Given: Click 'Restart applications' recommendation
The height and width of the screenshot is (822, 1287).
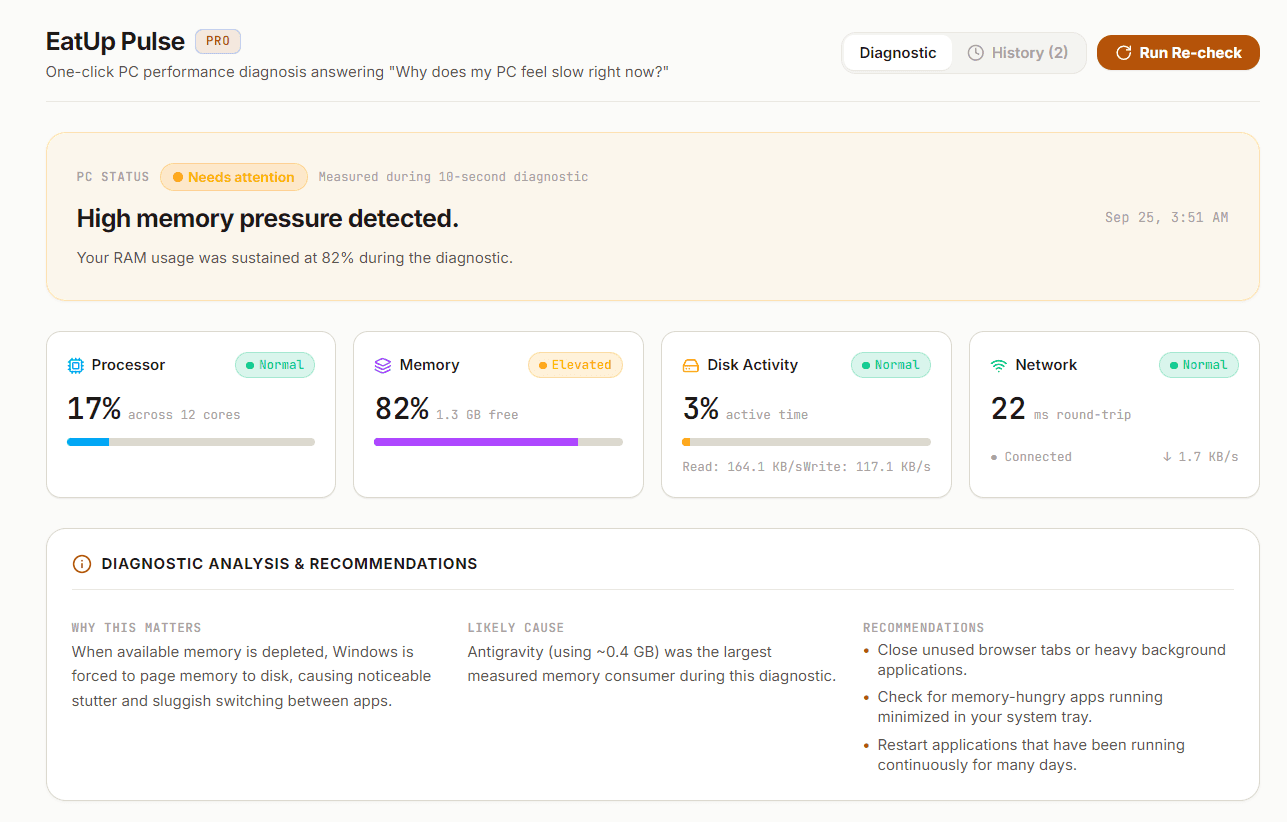Looking at the screenshot, I should point(1031,755).
